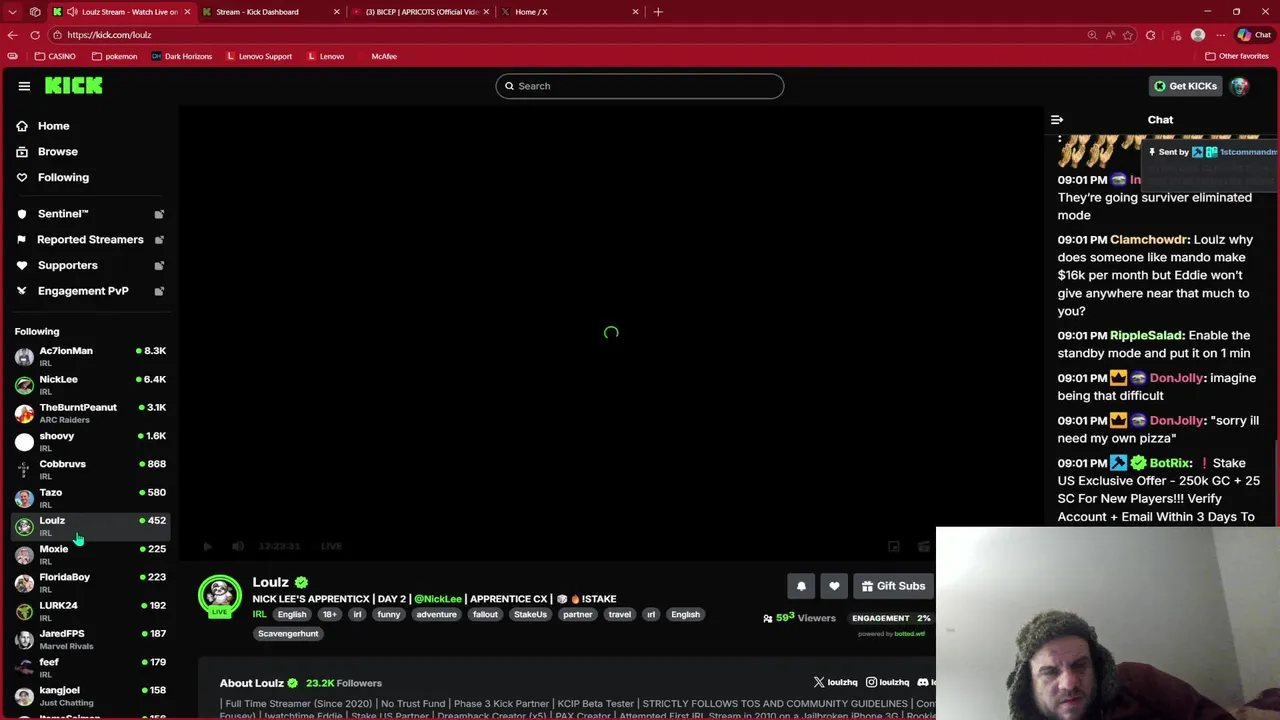Click the StakeUs tag

tap(530, 615)
